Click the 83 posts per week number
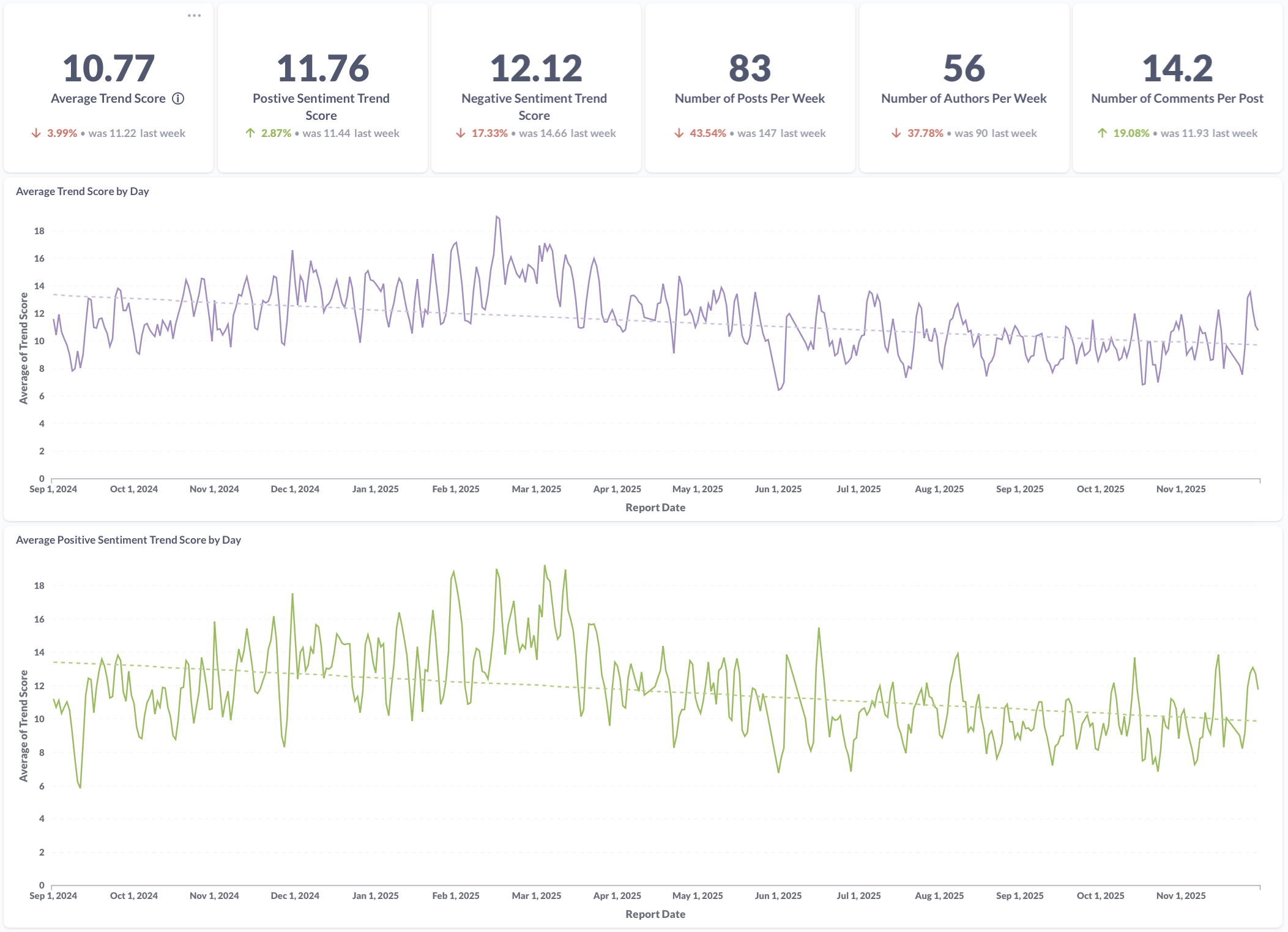1288x932 pixels. tap(750, 68)
